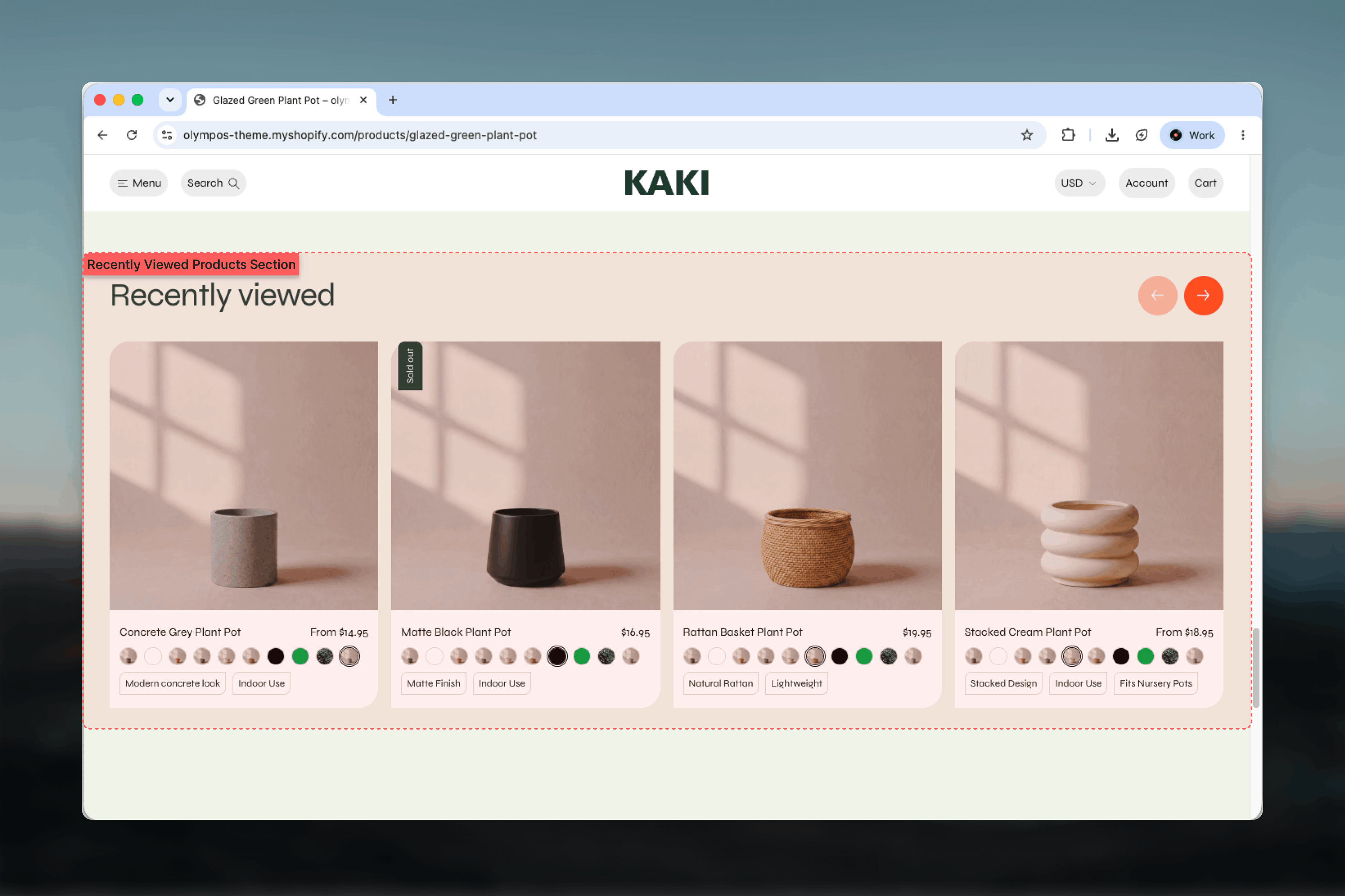The width and height of the screenshot is (1345, 896).
Task: Open the Rattan Basket Plant Pot image
Action: tap(807, 475)
